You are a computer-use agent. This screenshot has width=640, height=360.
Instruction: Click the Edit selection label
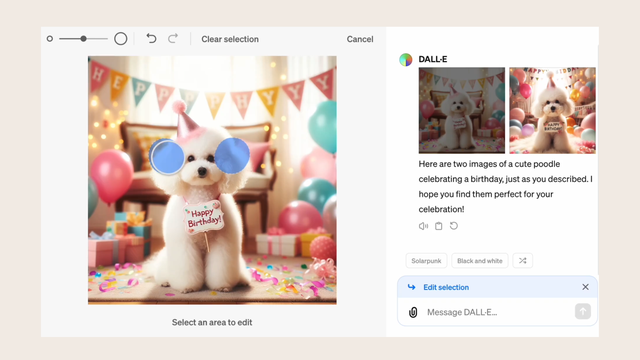pos(446,287)
